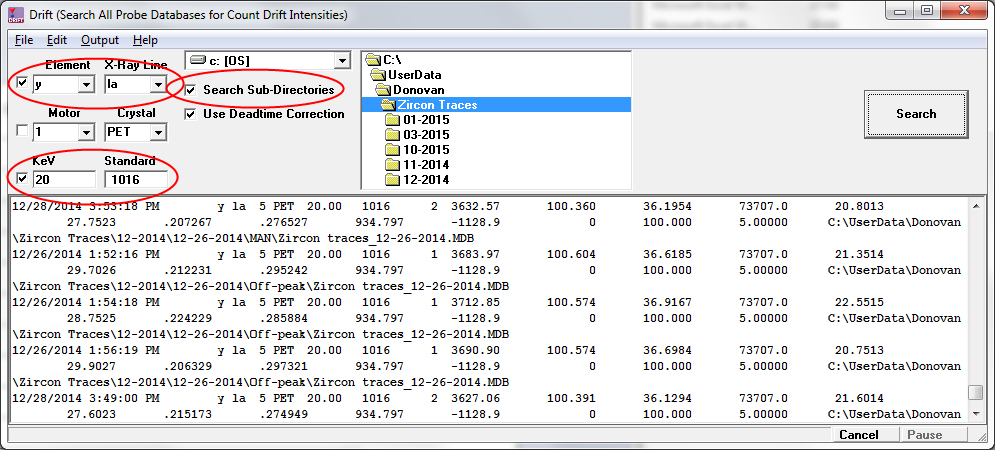
Task: Open the Crystal PET dropdown
Action: pos(158,132)
